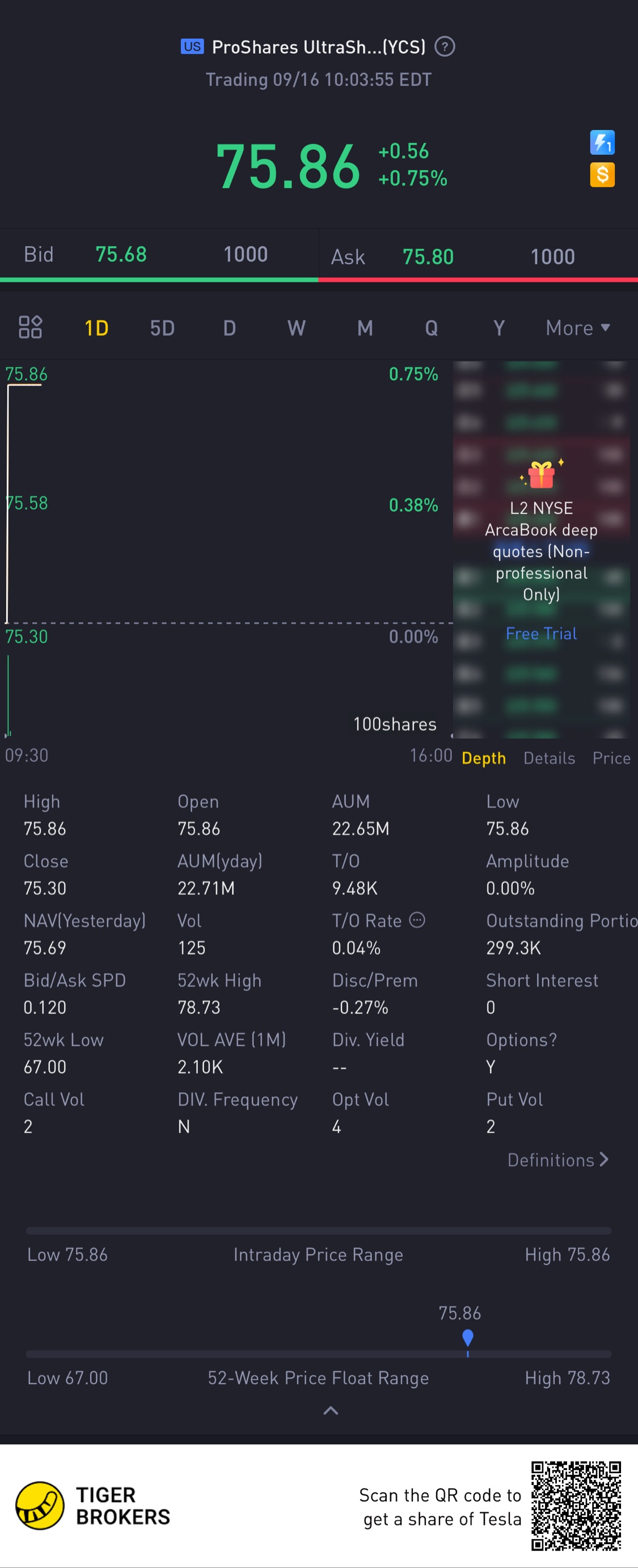638x1568 pixels.
Task: Collapse the stats panel with up chevron
Action: tap(331, 1410)
